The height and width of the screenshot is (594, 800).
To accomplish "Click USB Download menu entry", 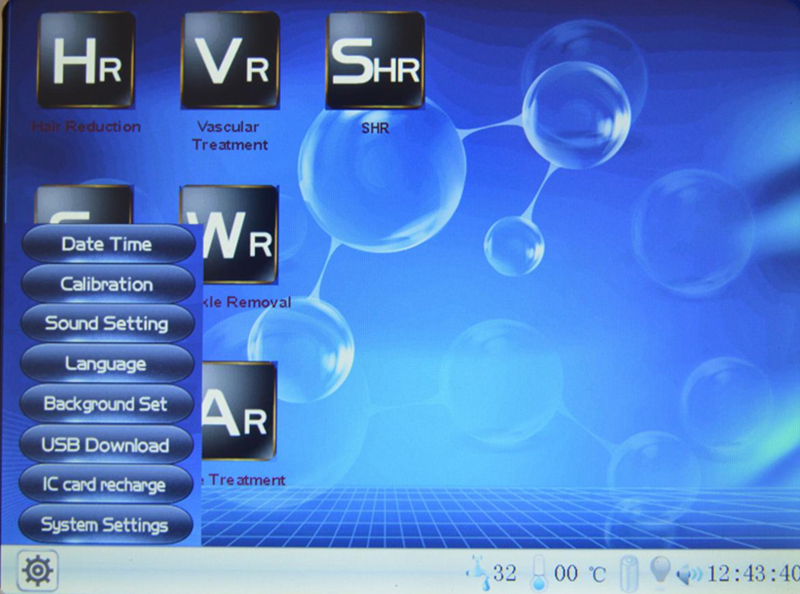I will pos(106,445).
